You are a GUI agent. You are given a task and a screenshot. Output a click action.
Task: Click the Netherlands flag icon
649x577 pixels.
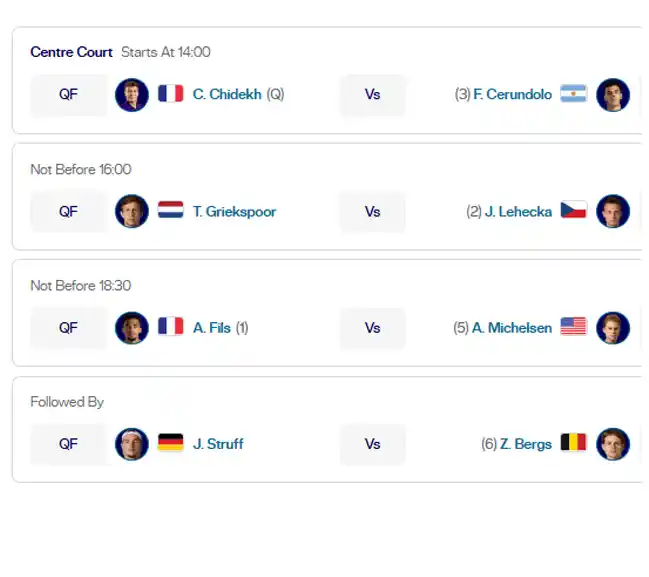(171, 210)
